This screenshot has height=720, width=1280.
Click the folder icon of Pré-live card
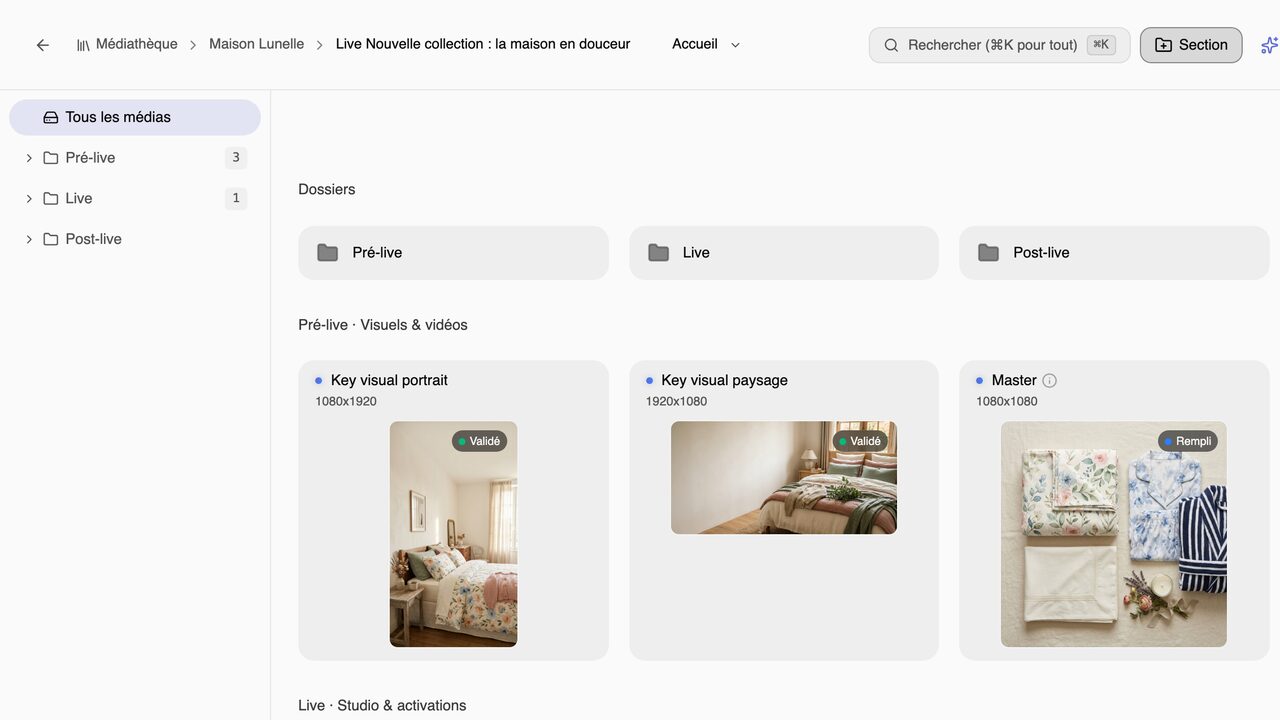tap(327, 252)
